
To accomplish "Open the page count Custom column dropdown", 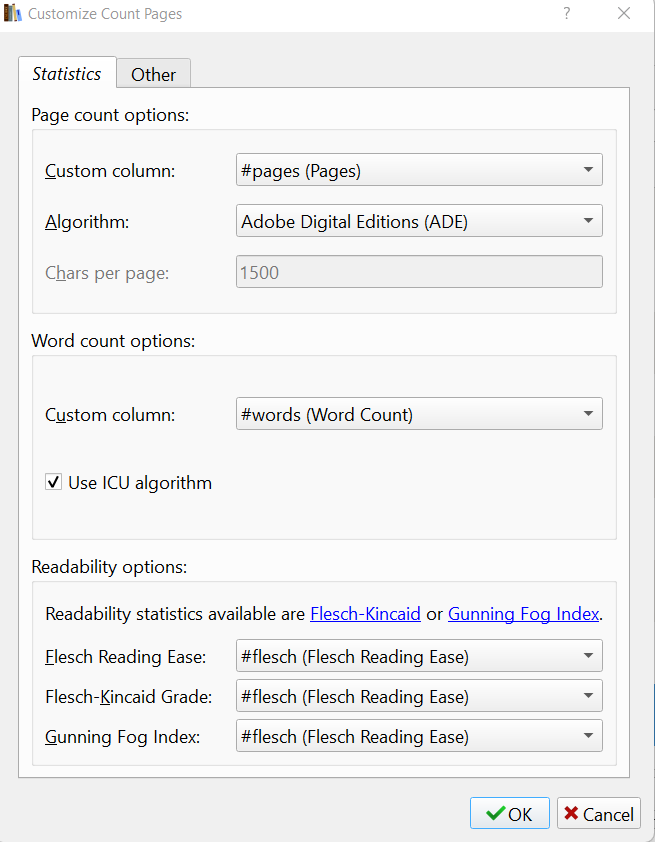I will coord(419,170).
